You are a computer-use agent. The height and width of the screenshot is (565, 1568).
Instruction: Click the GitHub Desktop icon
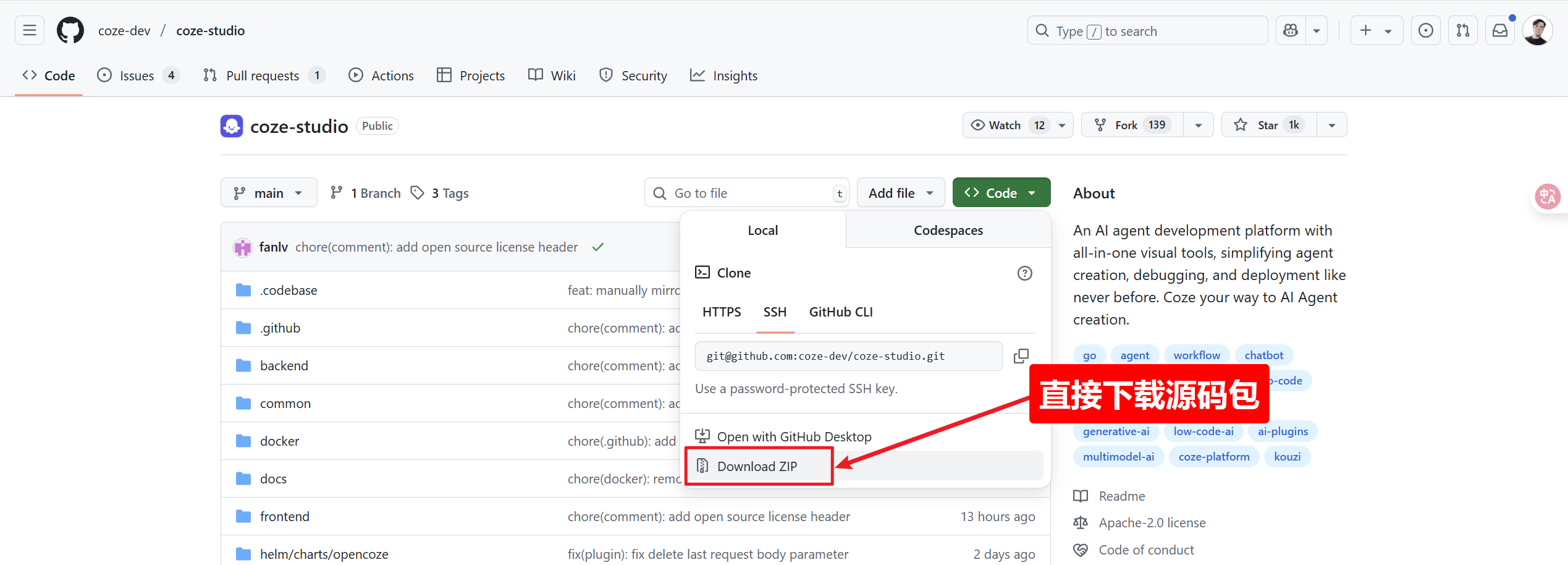702,436
